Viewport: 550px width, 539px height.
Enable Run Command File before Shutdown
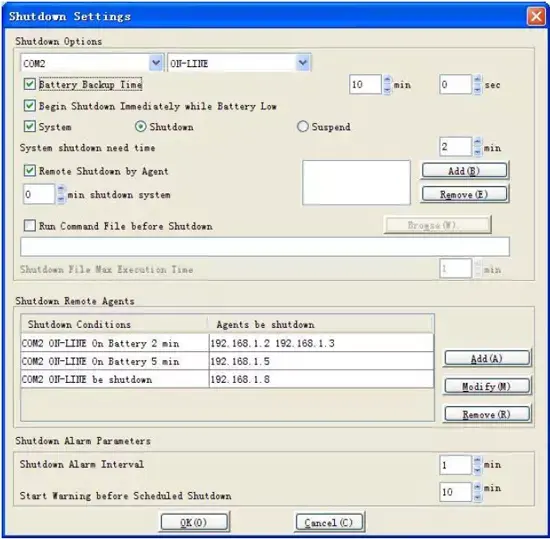[x=30, y=225]
